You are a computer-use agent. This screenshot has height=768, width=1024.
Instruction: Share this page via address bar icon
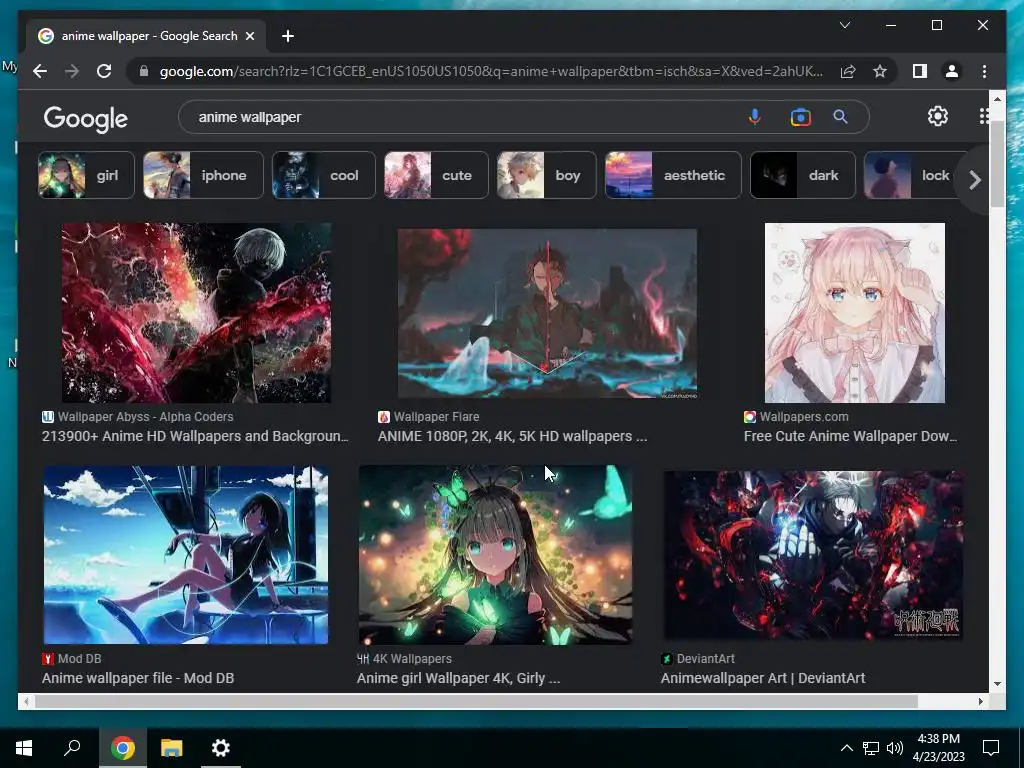(x=848, y=71)
